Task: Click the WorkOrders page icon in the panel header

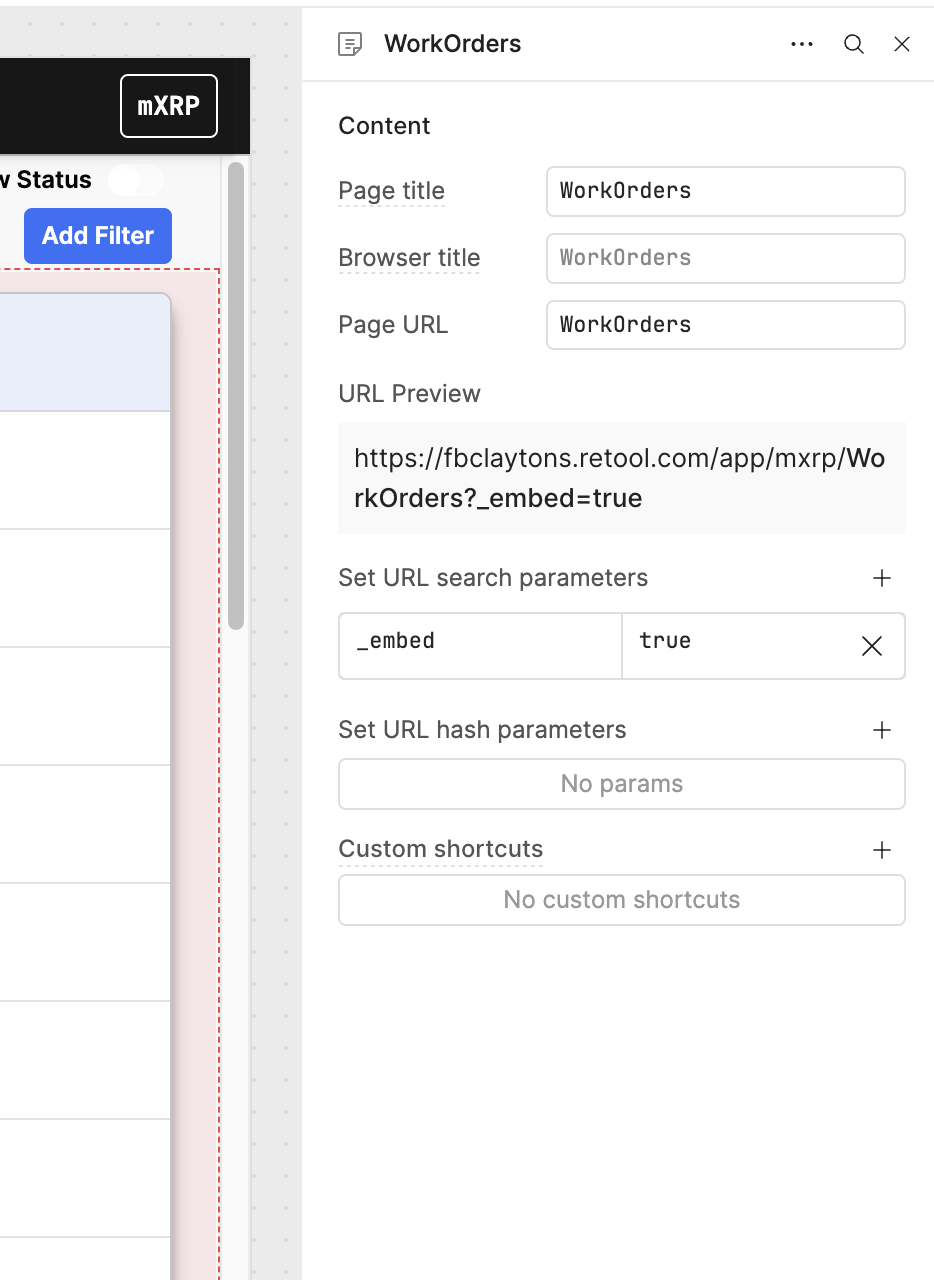Action: pyautogui.click(x=350, y=44)
